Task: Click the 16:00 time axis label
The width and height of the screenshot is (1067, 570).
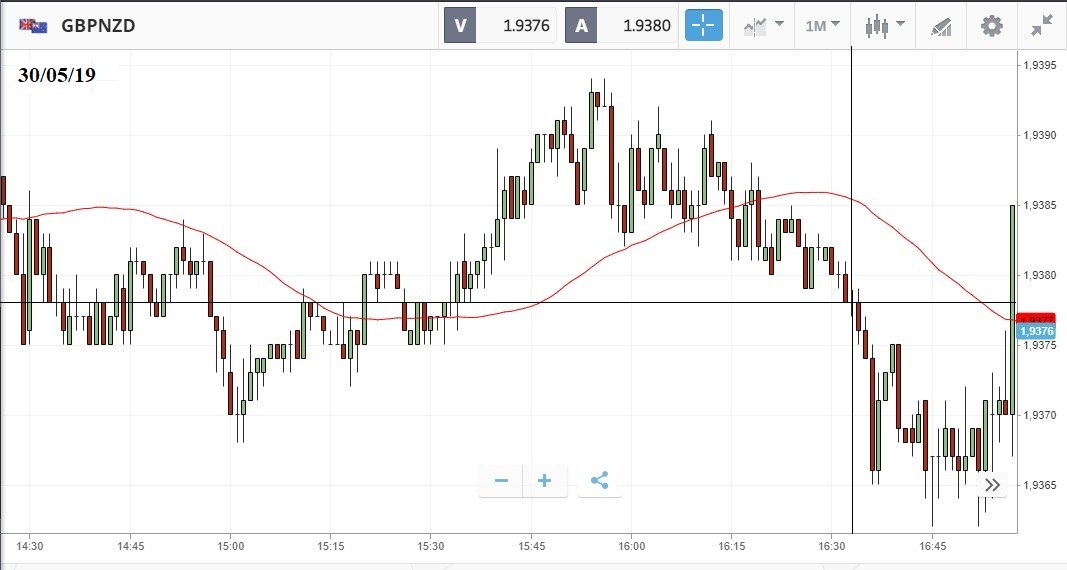Action: click(x=632, y=546)
